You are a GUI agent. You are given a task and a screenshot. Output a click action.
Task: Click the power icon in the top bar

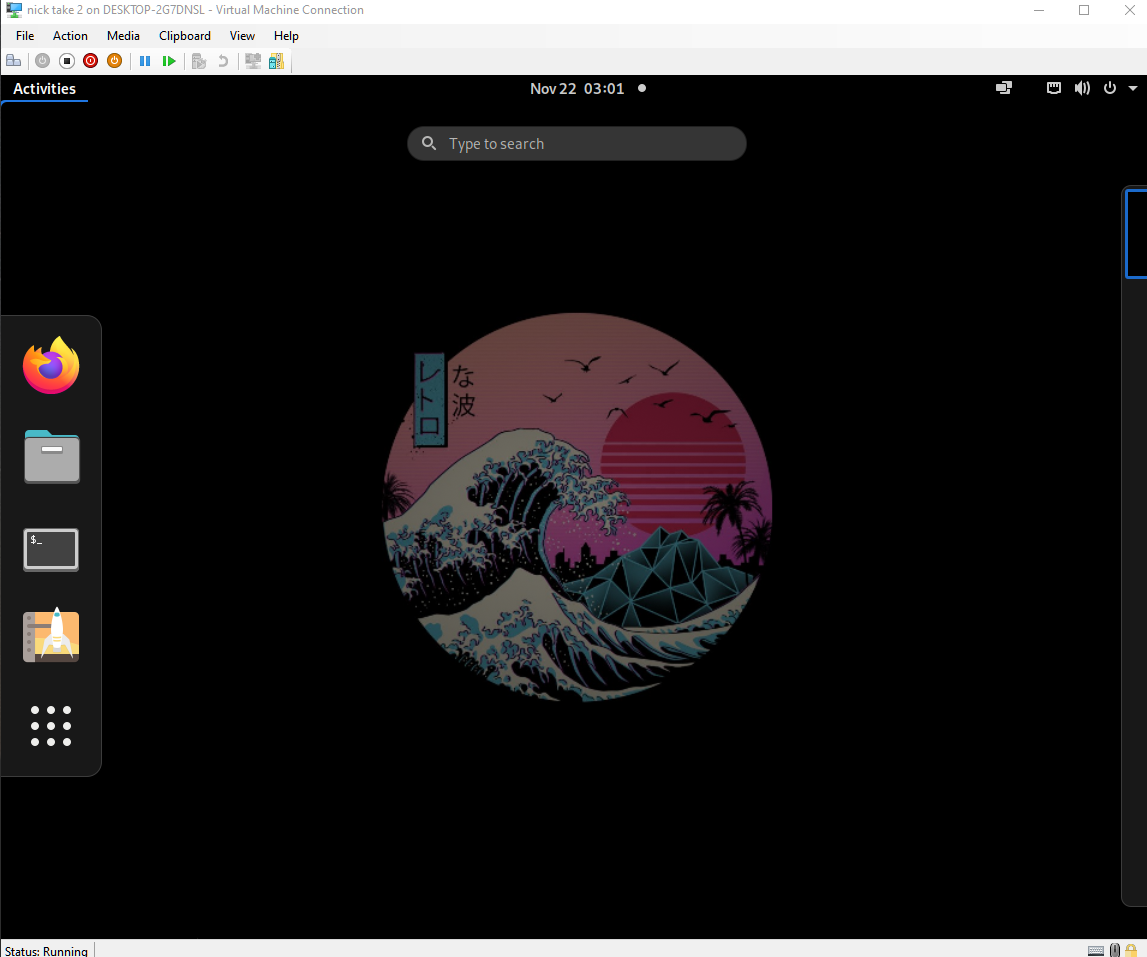pos(1110,89)
